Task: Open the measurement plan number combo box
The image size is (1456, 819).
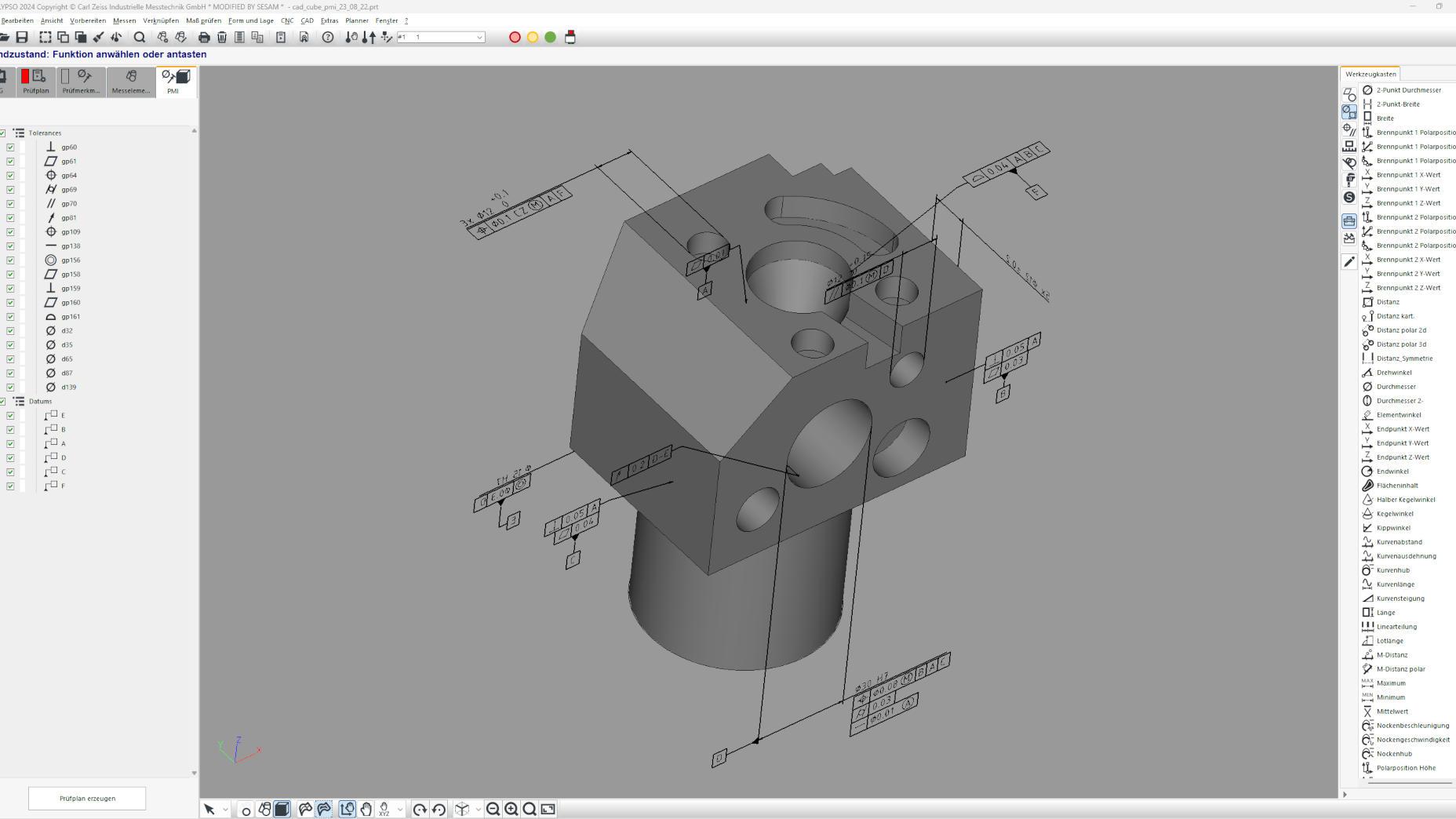Action: pos(479,37)
